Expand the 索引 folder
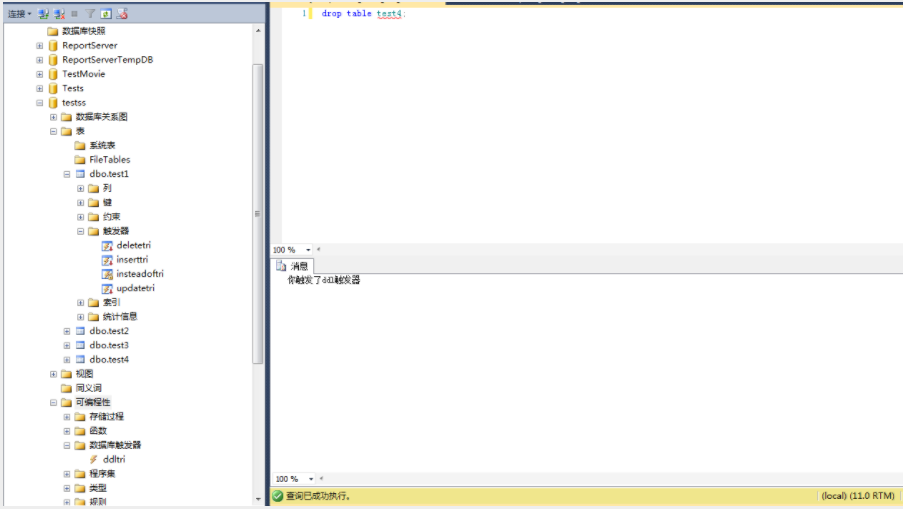Image resolution: width=903 pixels, height=509 pixels. click(80, 302)
